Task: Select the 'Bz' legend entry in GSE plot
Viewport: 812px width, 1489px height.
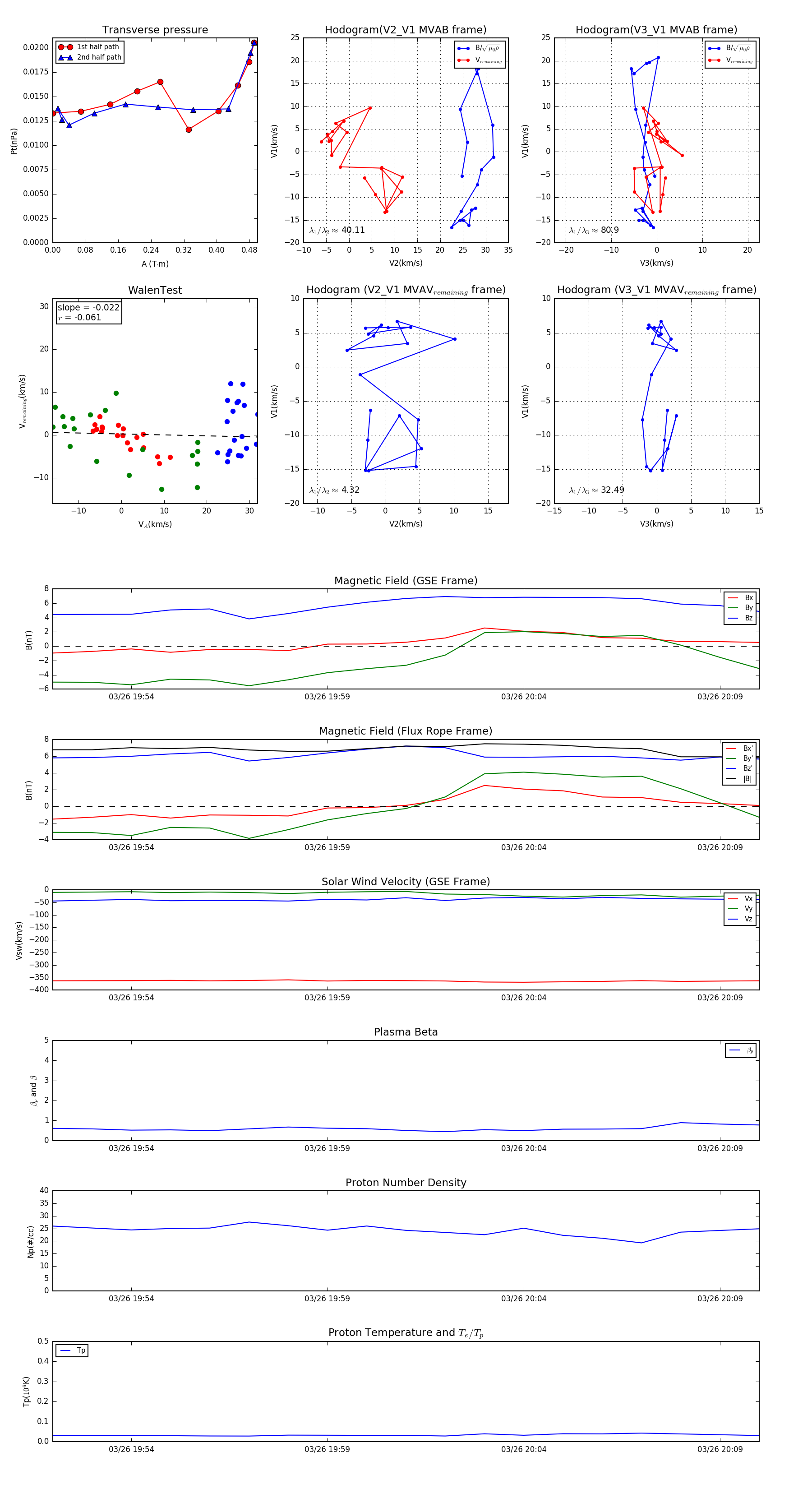Action: (x=740, y=618)
